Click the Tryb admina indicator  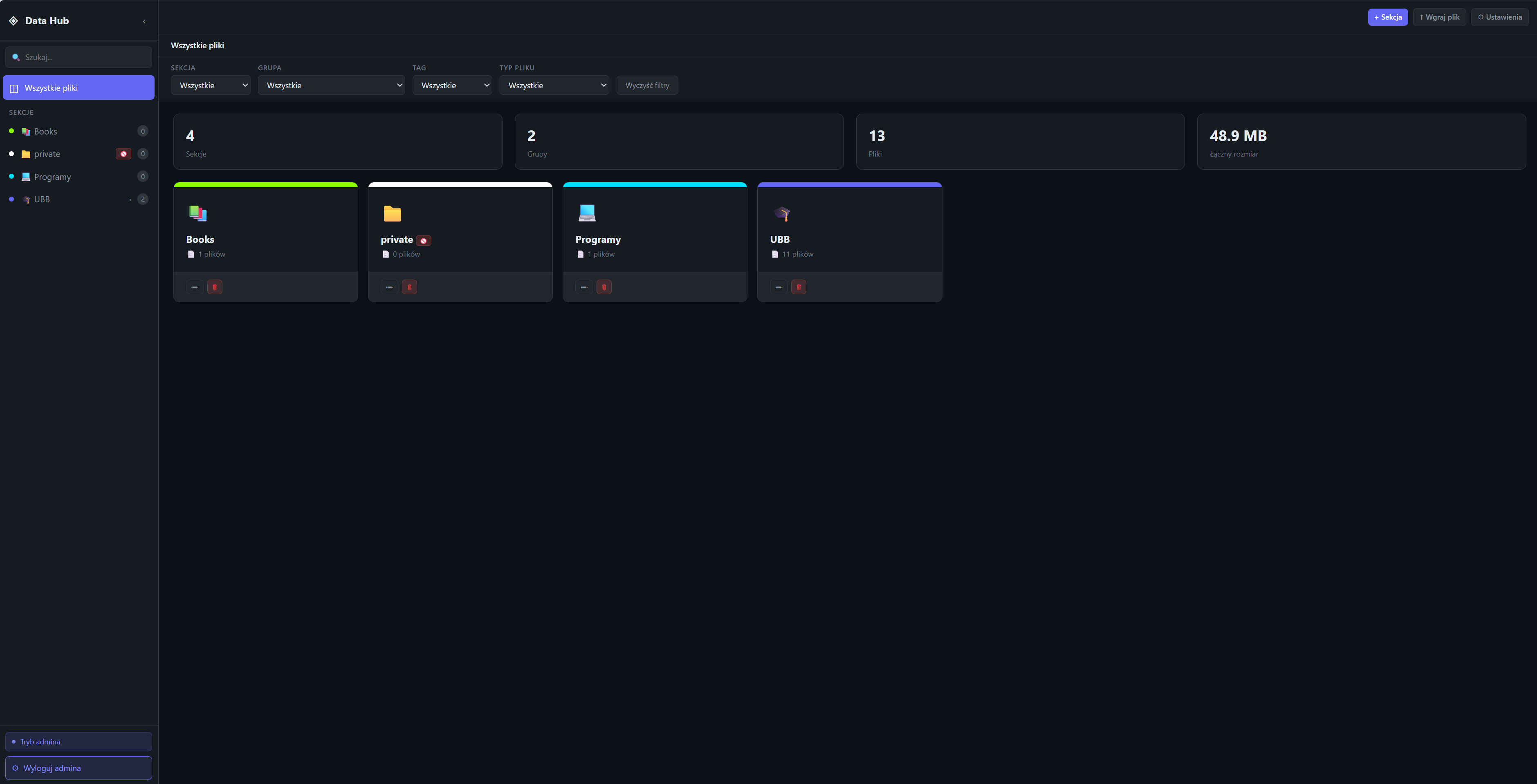(x=79, y=741)
